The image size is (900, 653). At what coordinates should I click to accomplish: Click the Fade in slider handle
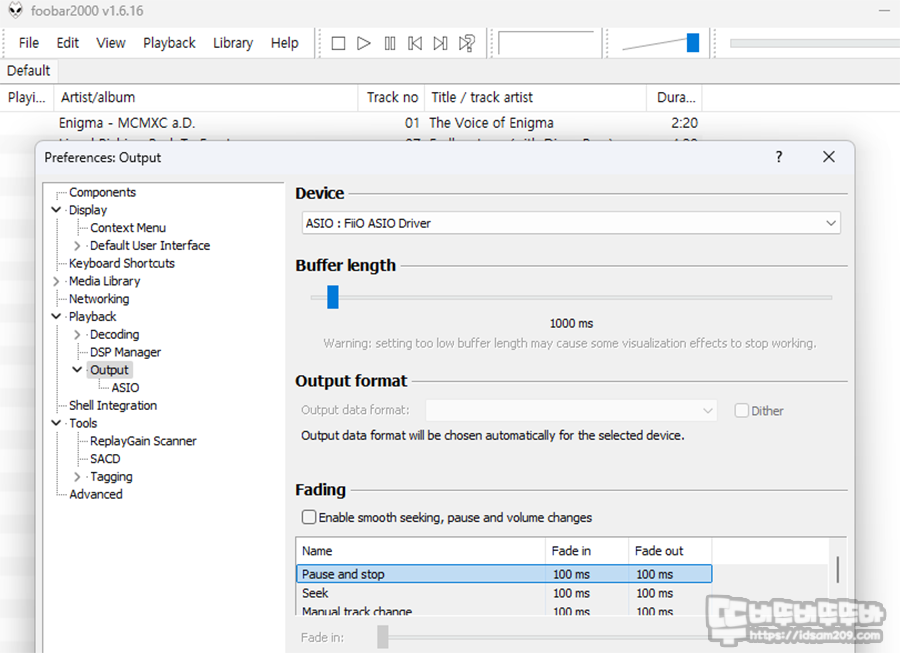point(383,637)
